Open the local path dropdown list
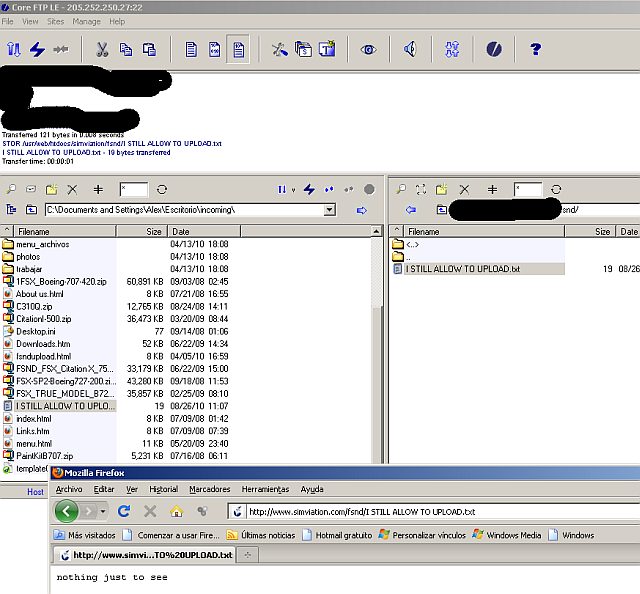The image size is (640, 594). coord(329,210)
